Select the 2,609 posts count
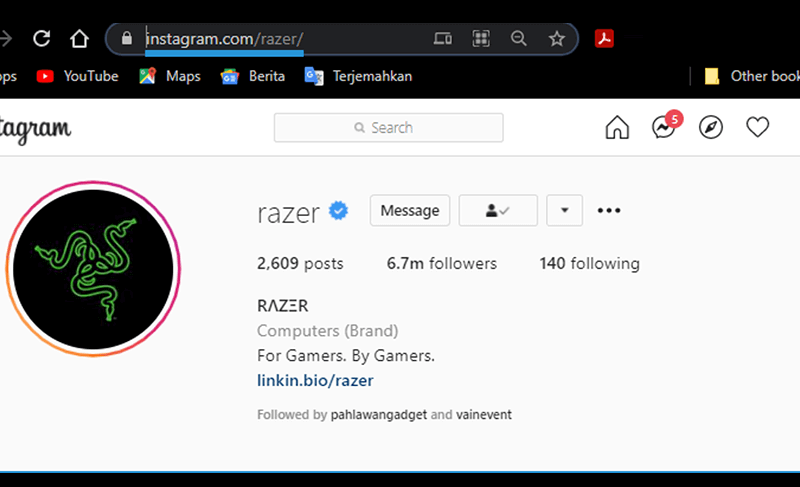 coord(300,263)
